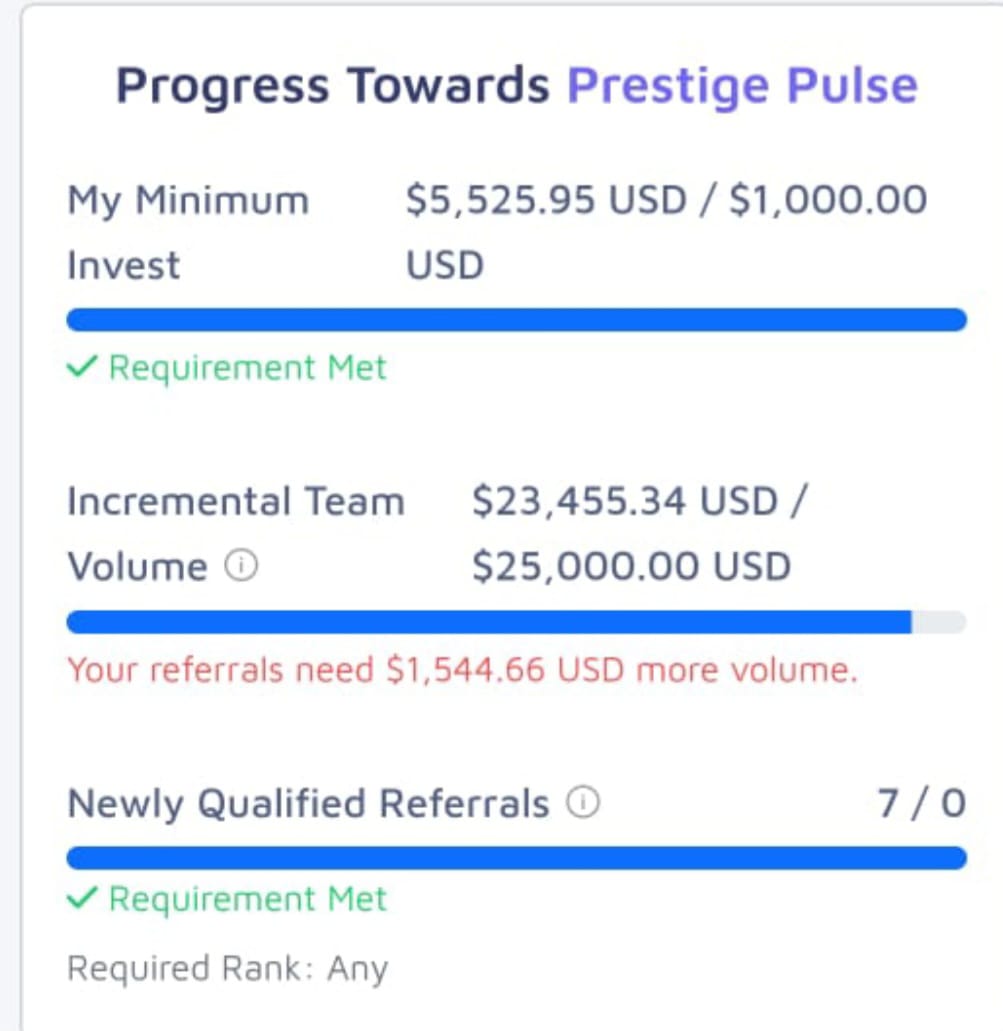The width and height of the screenshot is (1003, 1031).
Task: Click the Newly Qualified Referrals progress bar
Action: pyautogui.click(x=516, y=858)
